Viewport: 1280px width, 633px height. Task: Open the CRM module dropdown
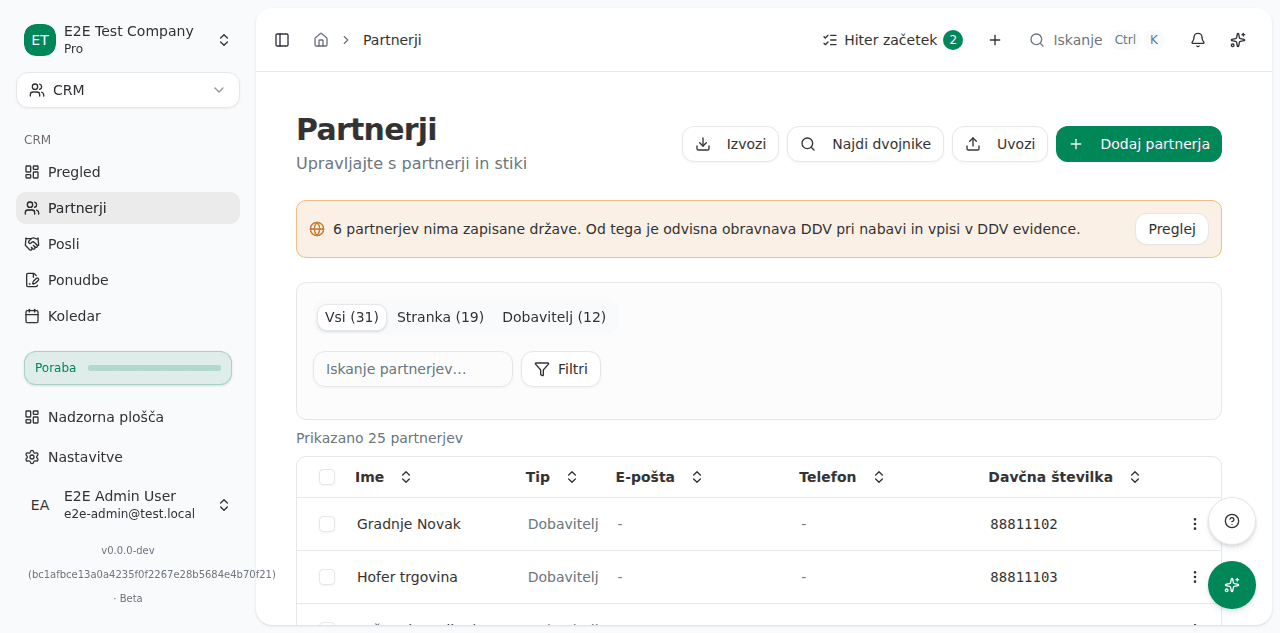(x=128, y=90)
